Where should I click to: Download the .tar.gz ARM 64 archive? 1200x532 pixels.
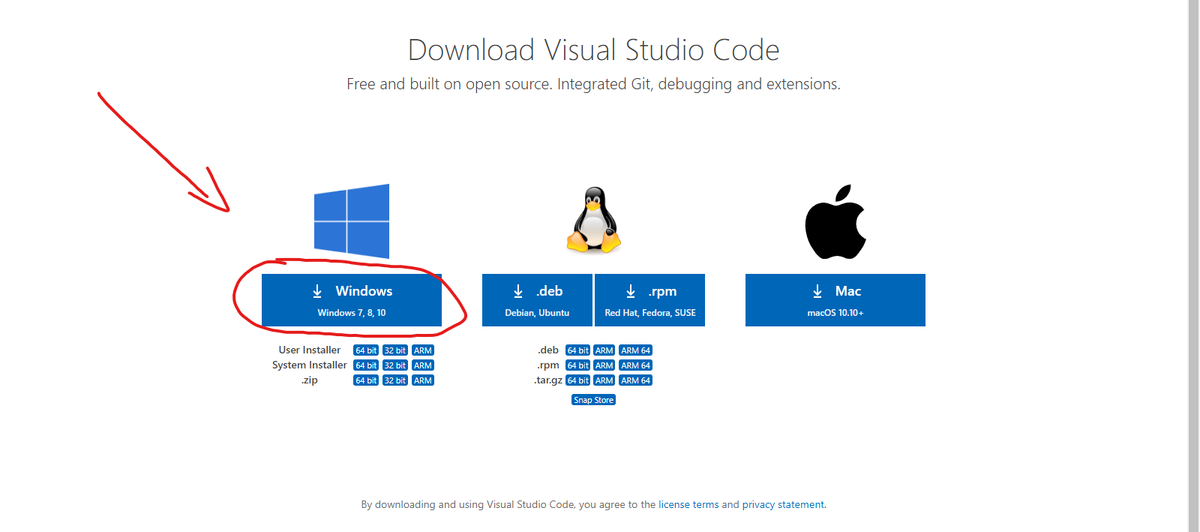coord(636,380)
